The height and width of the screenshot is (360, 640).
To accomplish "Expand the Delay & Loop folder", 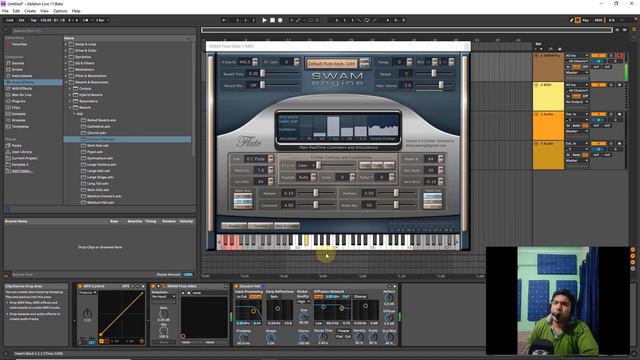I will (66, 44).
